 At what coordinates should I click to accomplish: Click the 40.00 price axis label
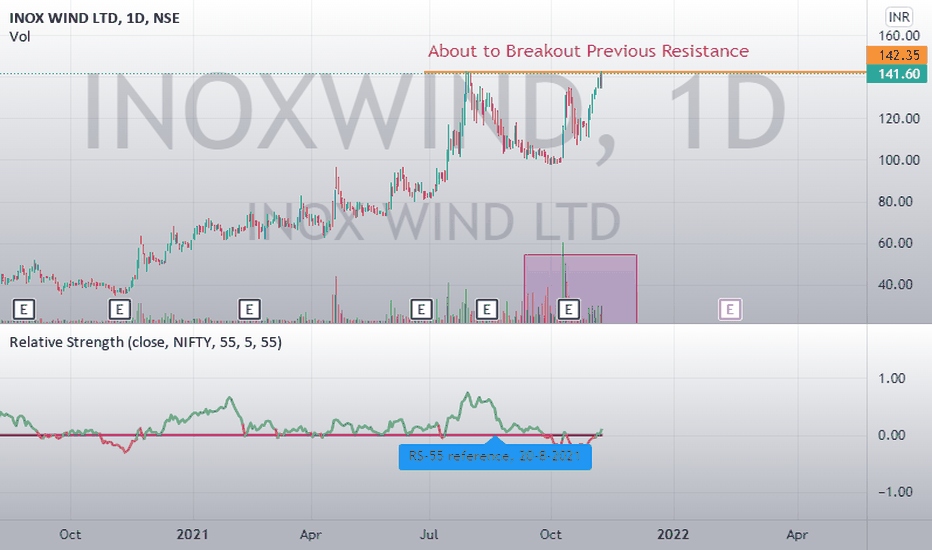tap(895, 284)
